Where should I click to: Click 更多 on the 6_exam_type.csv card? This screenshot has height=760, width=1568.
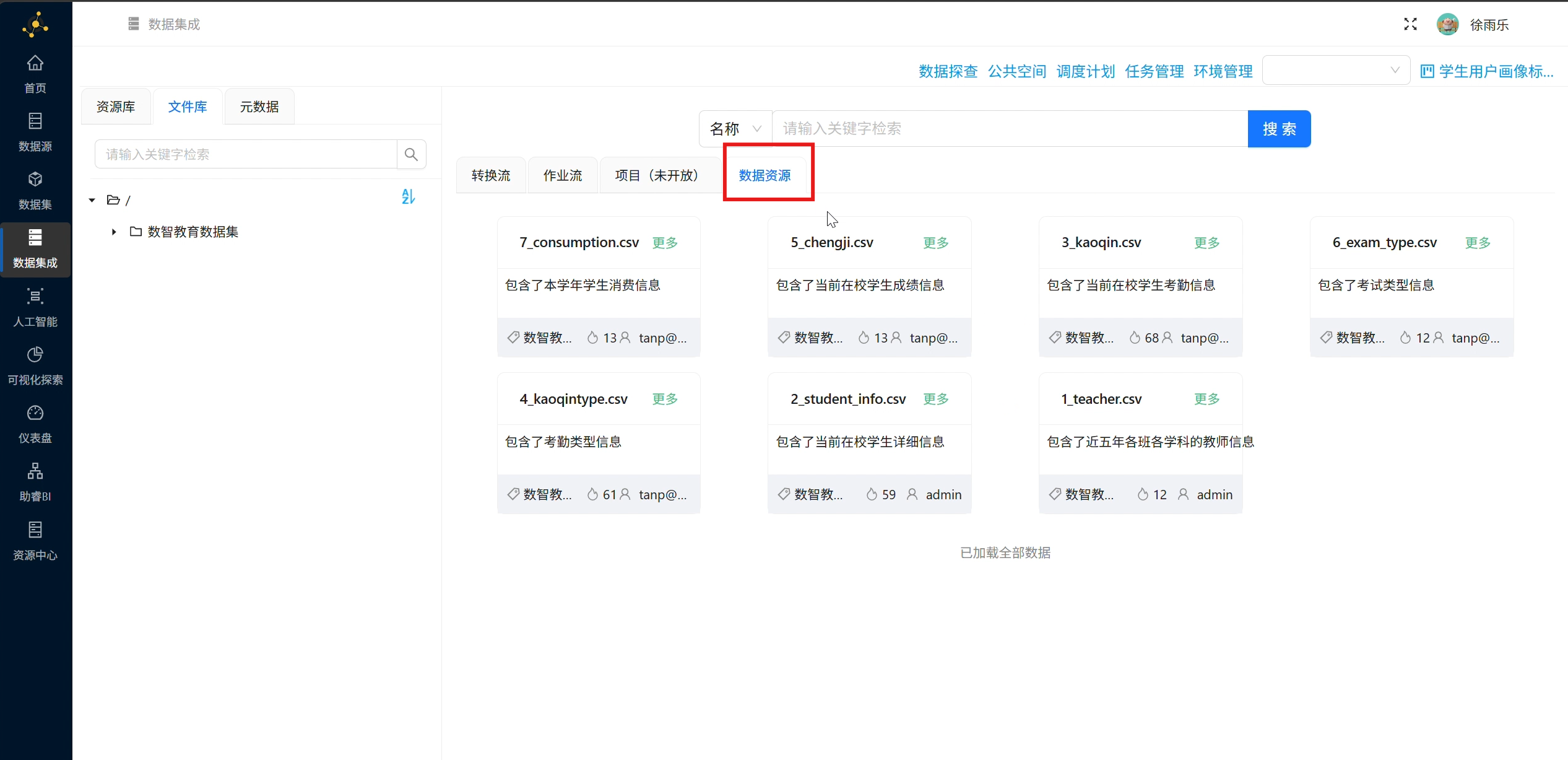(1478, 243)
